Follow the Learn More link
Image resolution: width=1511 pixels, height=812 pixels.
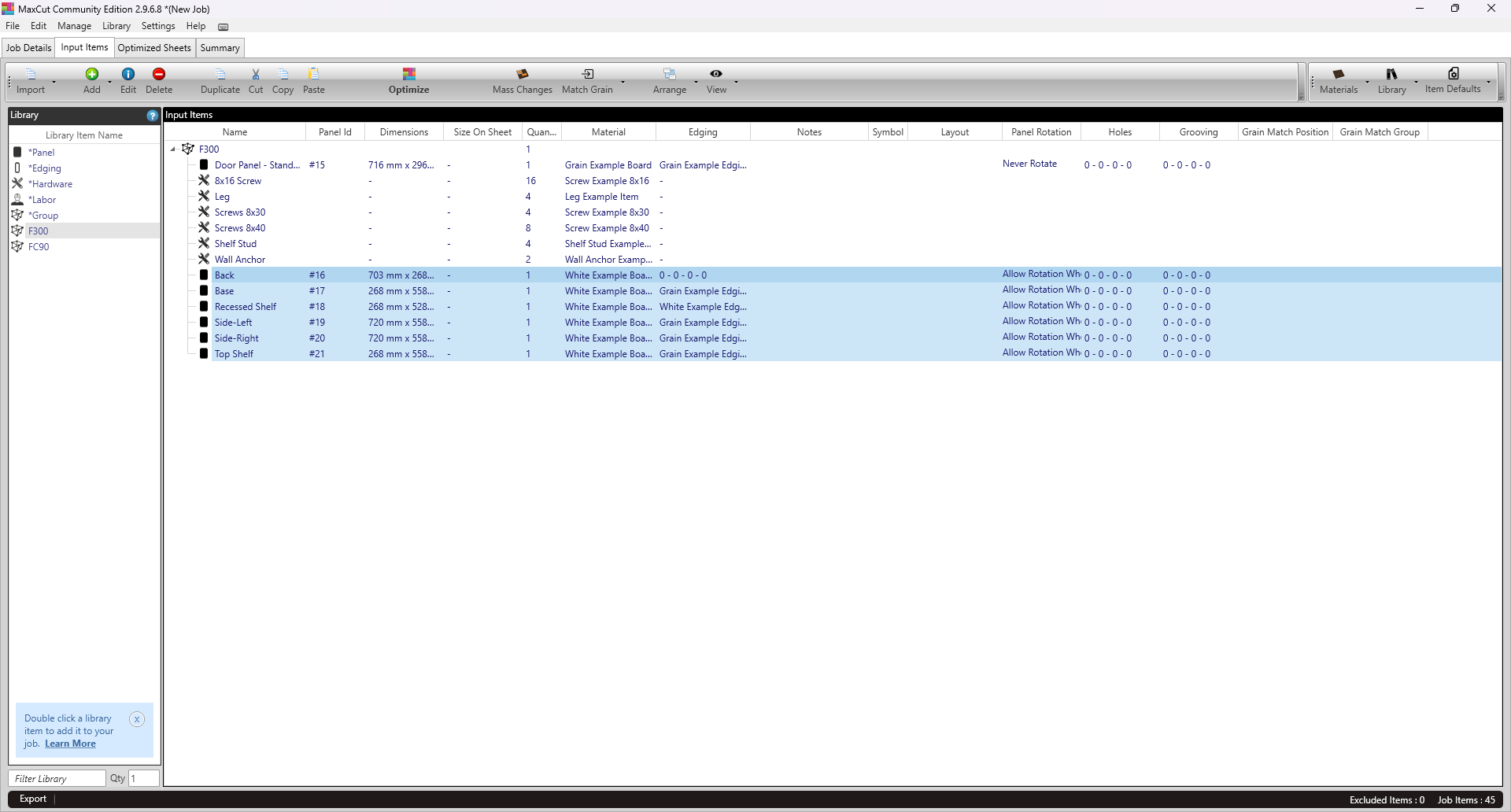70,744
